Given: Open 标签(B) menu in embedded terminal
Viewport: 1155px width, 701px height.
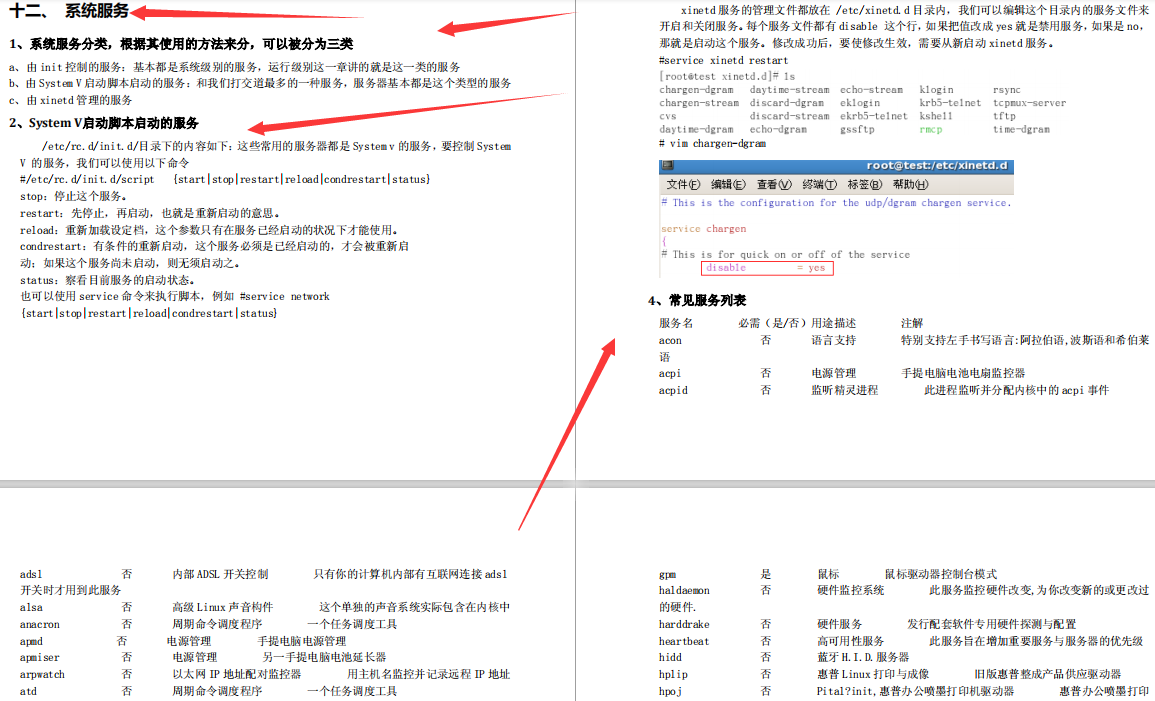Looking at the screenshot, I should 864,184.
